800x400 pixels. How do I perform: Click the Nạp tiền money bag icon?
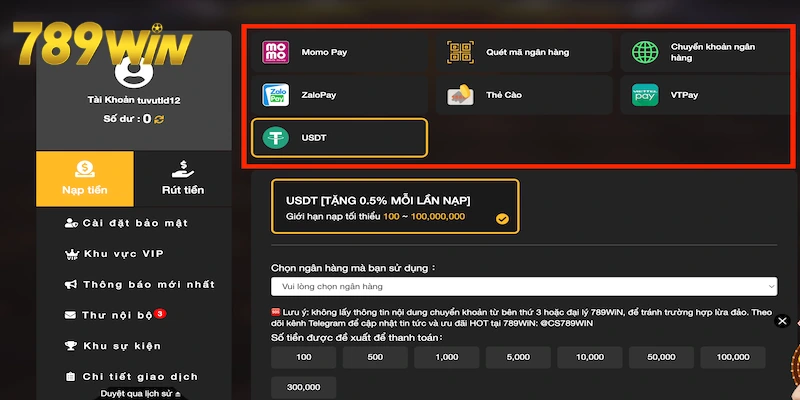click(x=85, y=169)
